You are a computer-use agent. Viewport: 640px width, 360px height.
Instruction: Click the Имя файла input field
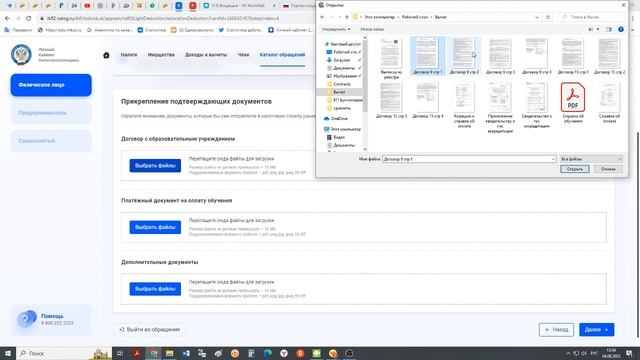(469, 159)
